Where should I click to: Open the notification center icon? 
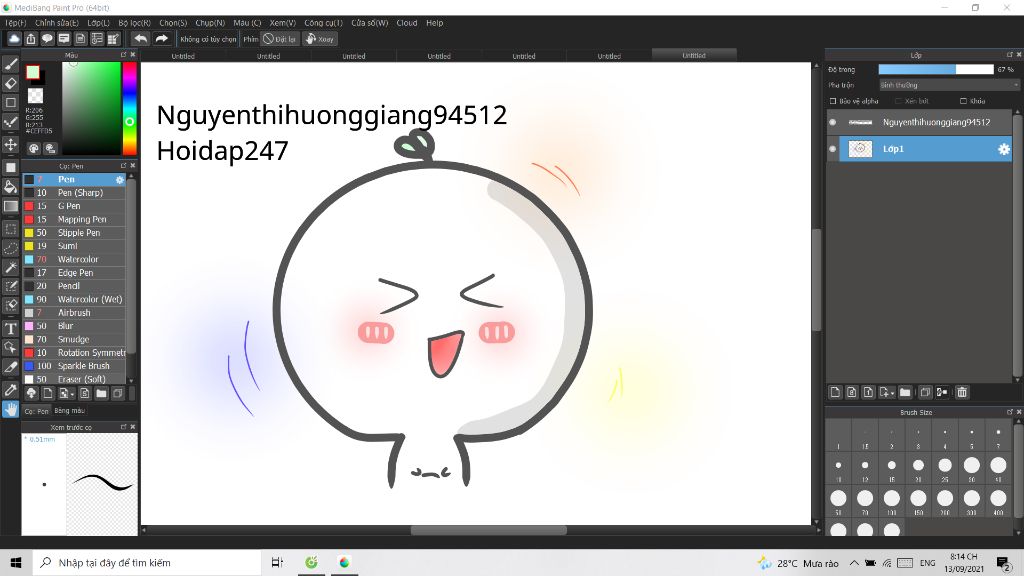pyautogui.click(x=1004, y=562)
